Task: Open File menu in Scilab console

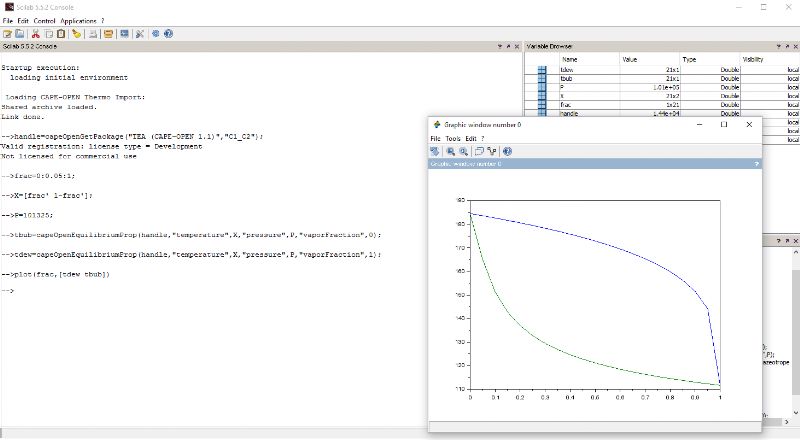Action: (8, 21)
